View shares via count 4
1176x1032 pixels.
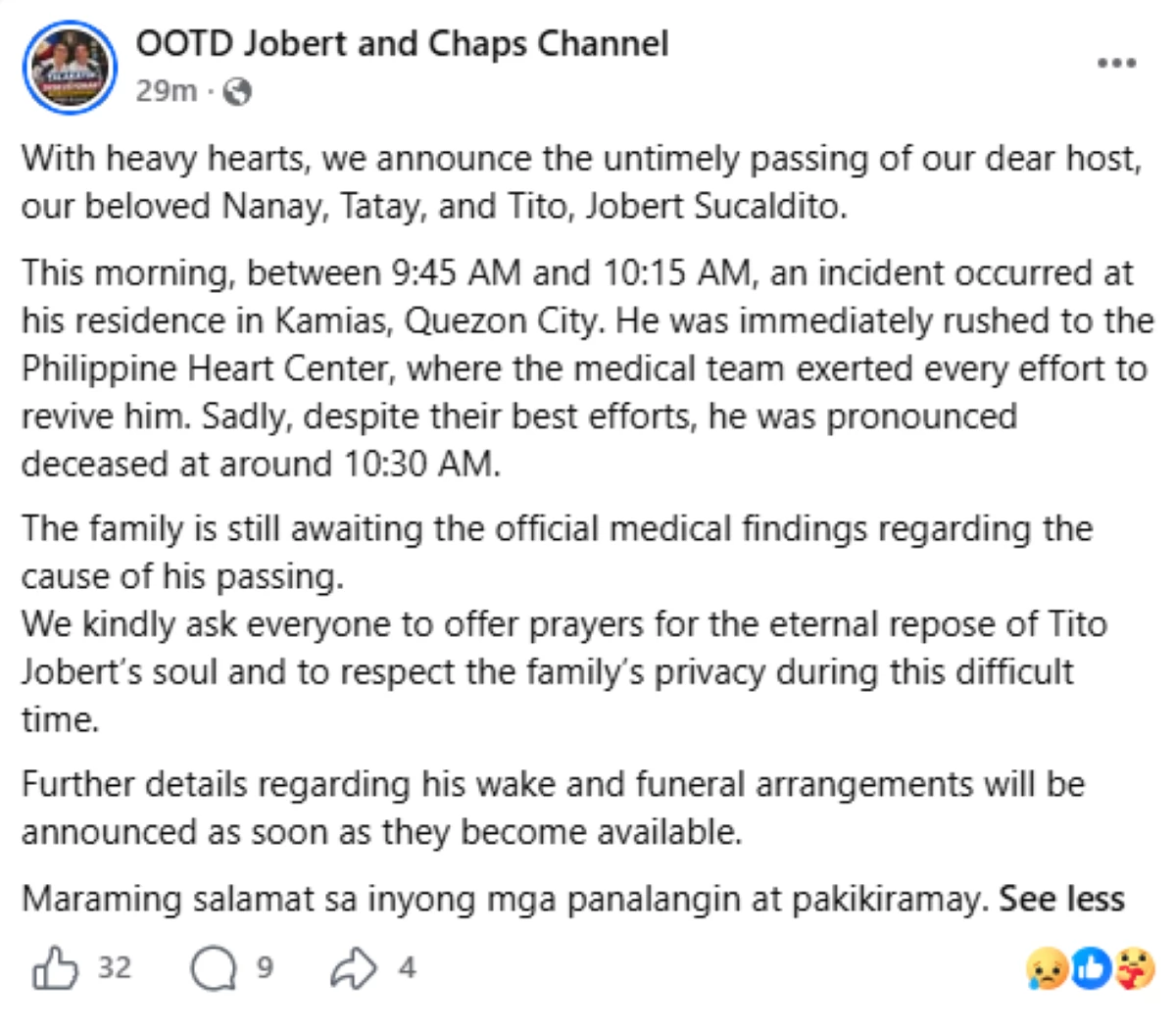[x=407, y=968]
